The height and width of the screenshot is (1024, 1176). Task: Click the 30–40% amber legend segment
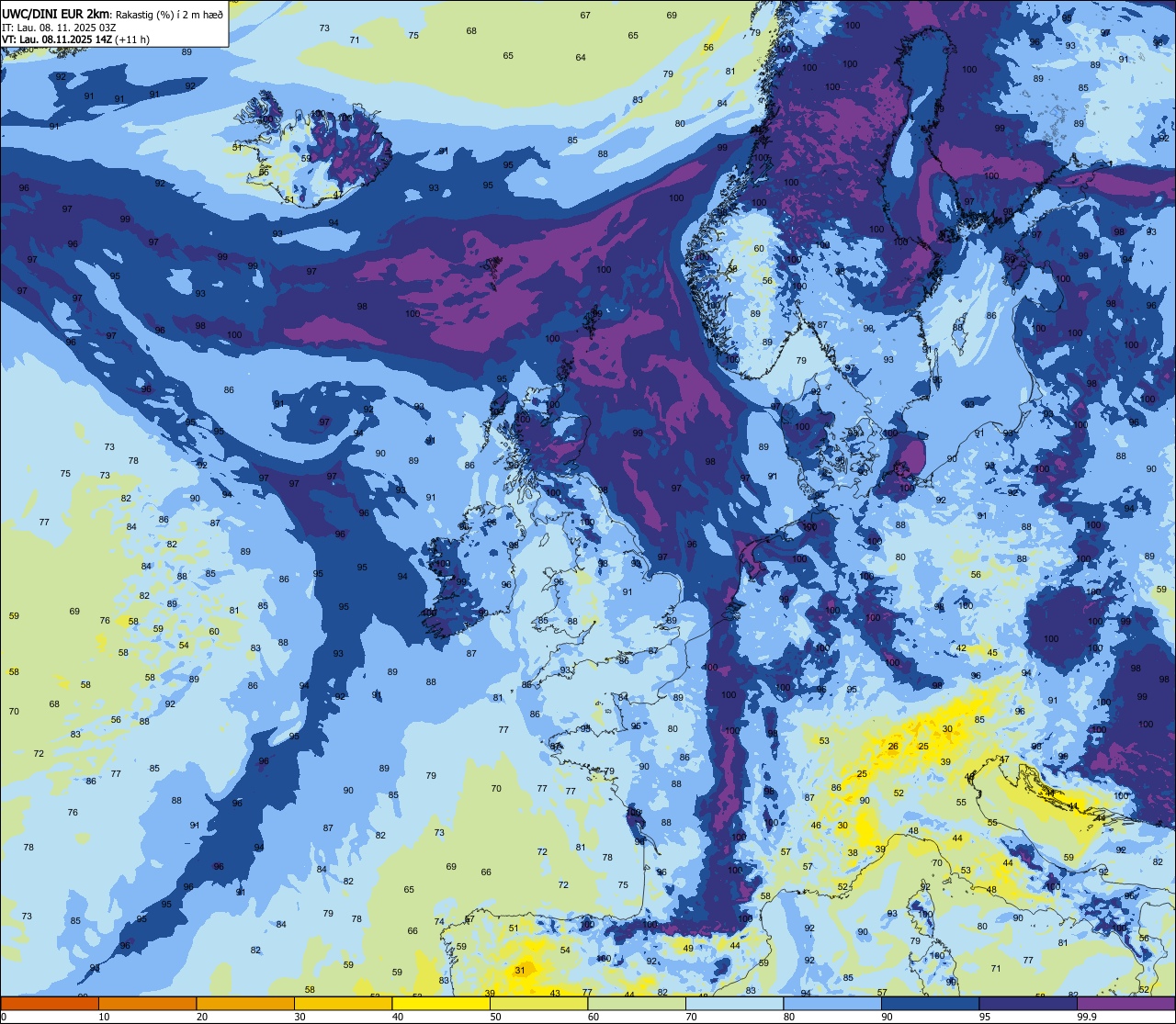point(343,1003)
